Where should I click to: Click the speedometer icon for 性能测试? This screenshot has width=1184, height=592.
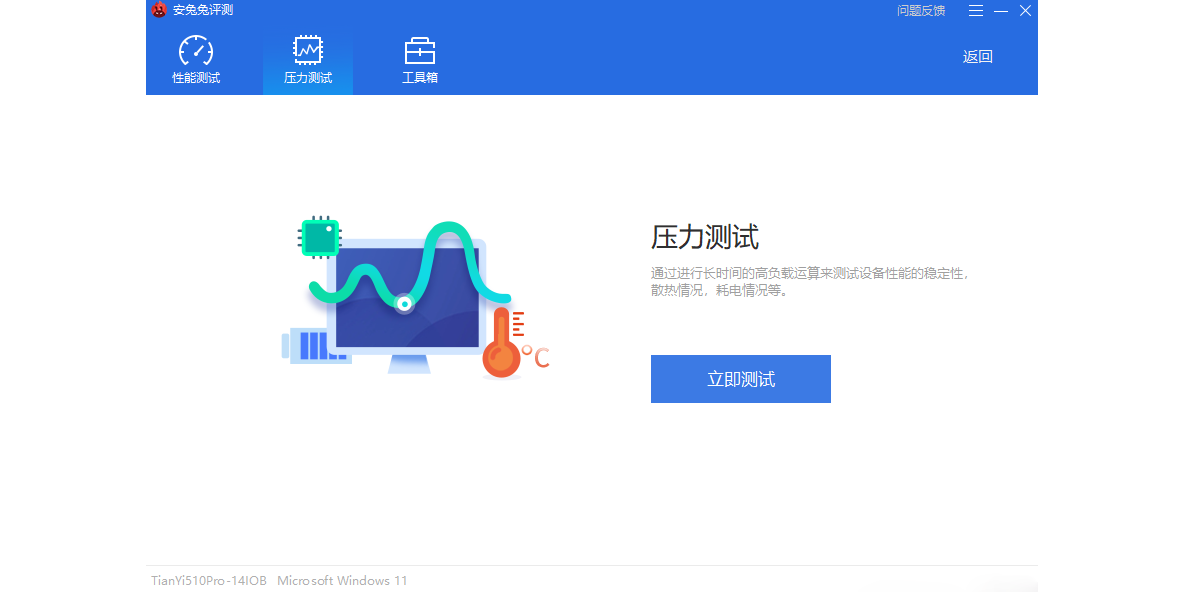(196, 50)
